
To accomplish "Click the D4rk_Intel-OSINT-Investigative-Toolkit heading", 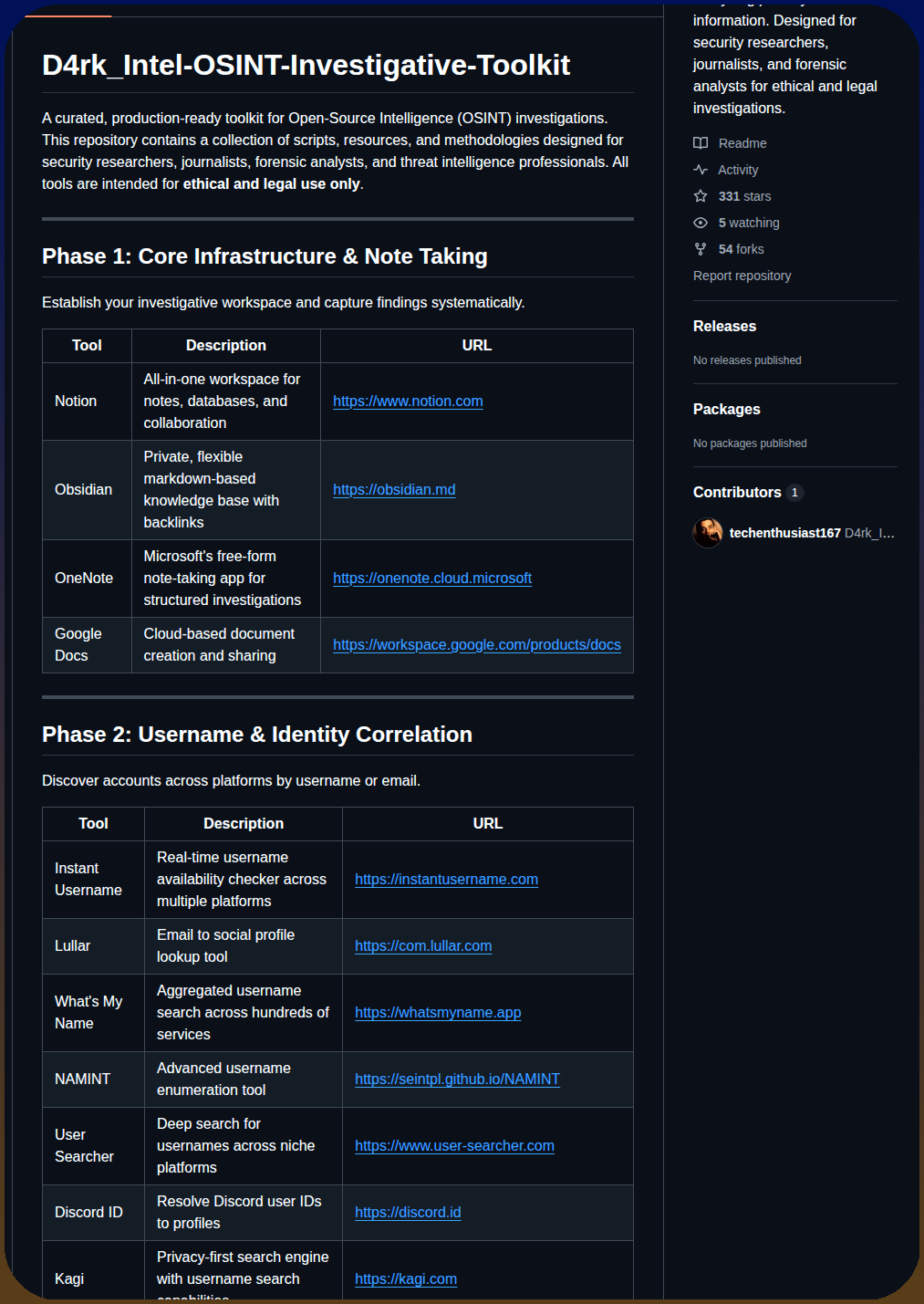I will [306, 65].
